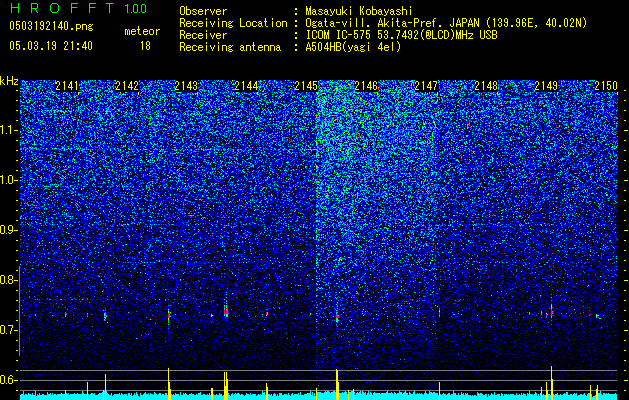Image resolution: width=629 pixels, height=400 pixels.
Task: Click antenna text A504HB(yagi 4el)
Action: pyautogui.click(x=353, y=47)
